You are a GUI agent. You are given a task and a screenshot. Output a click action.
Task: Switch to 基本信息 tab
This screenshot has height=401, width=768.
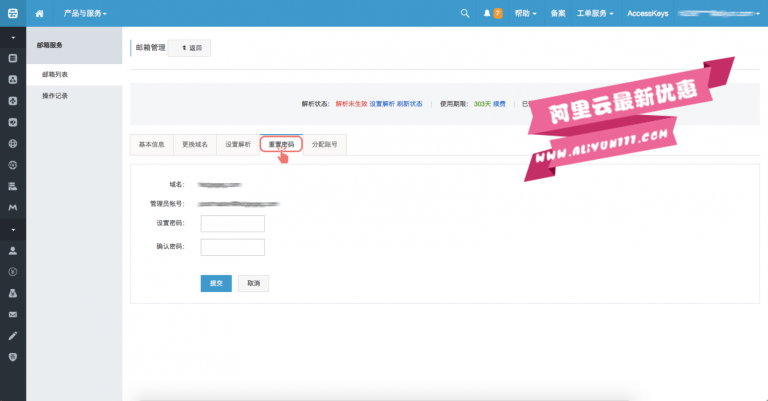click(151, 144)
